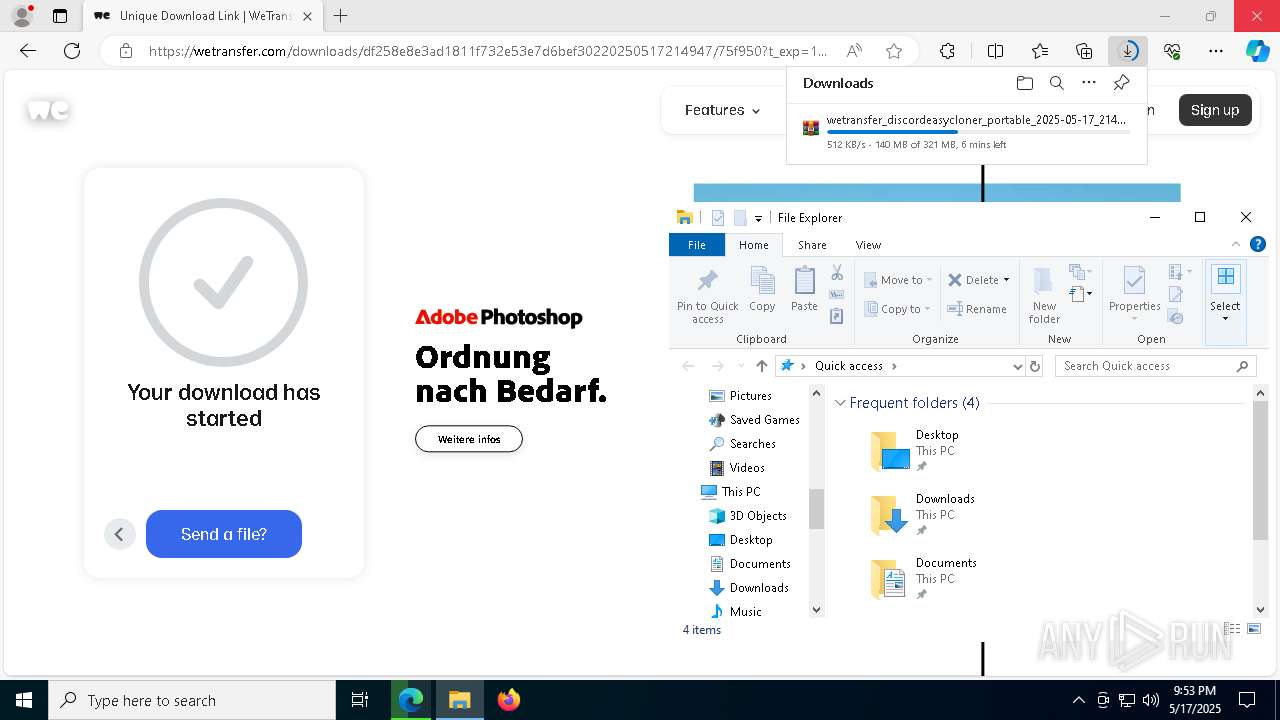1280x720 pixels.
Task: Open Delete dropdown arrow
Action: 1006,280
